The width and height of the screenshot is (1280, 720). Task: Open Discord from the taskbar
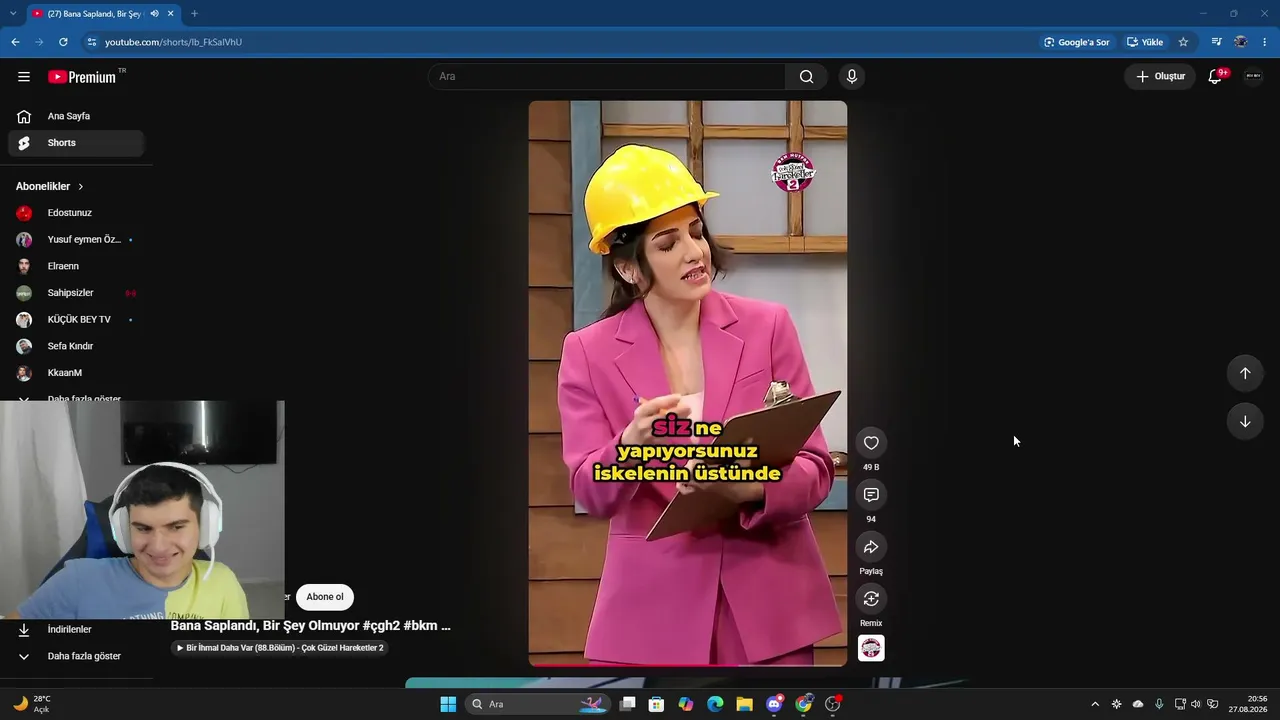click(774, 704)
